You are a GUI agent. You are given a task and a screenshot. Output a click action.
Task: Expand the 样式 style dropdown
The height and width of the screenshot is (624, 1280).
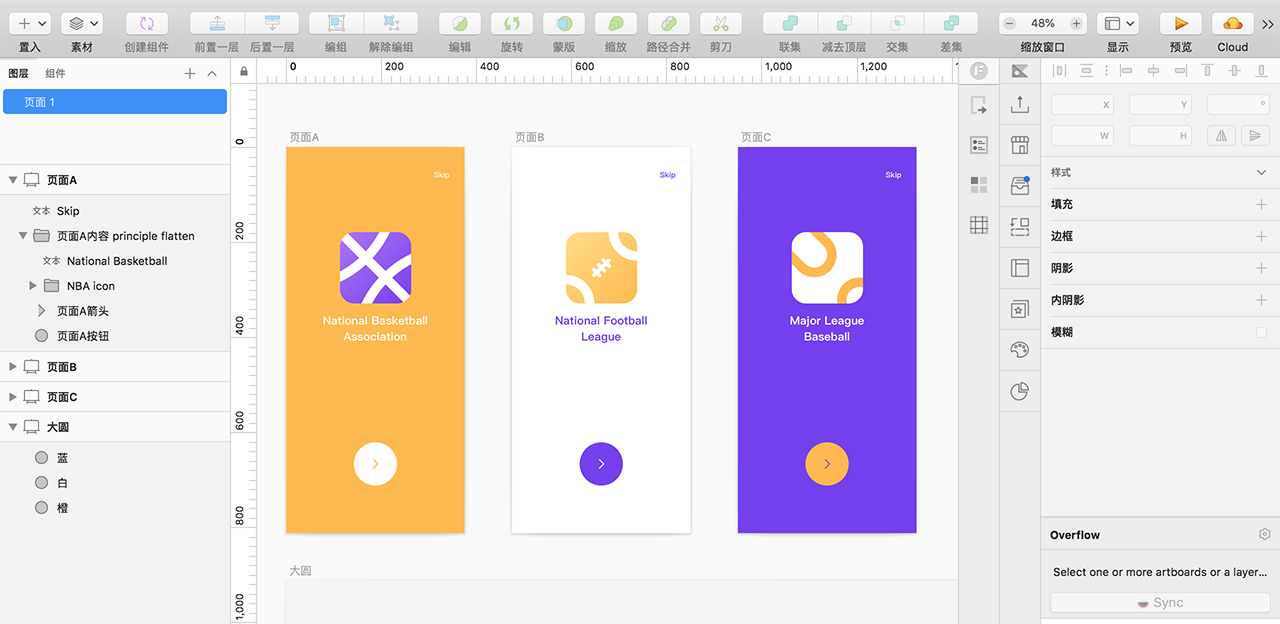click(x=1261, y=173)
